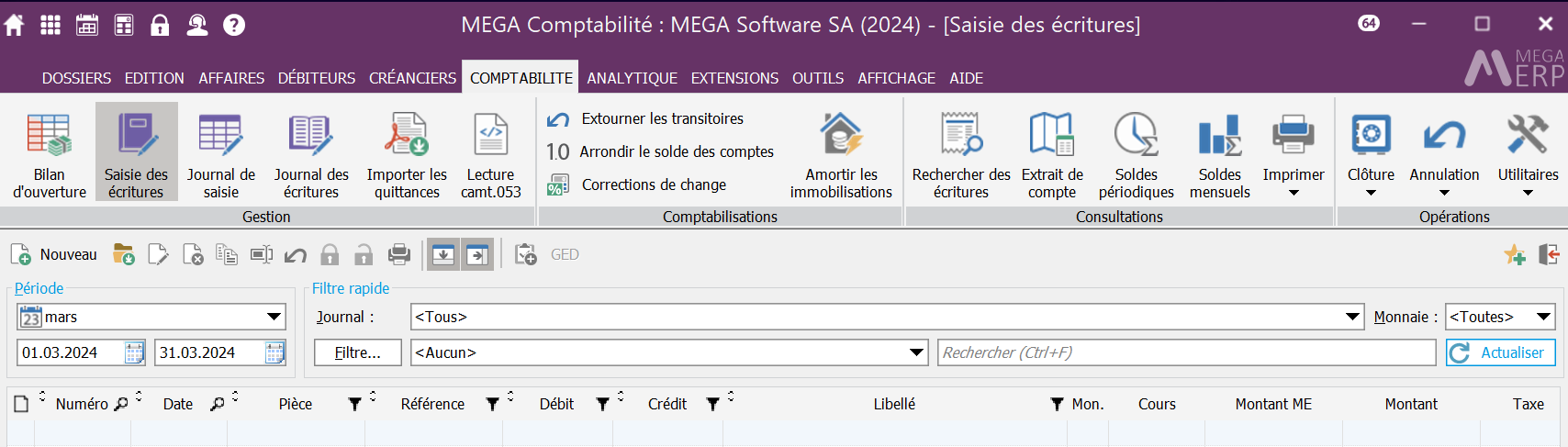This screenshot has width=1568, height=447.
Task: Open the Journal <Tous> dropdown
Action: [1352, 317]
